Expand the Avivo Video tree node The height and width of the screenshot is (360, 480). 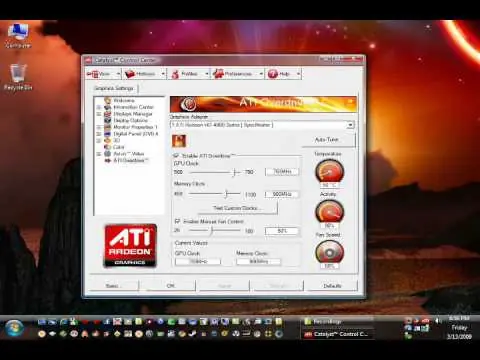[x=99, y=154]
